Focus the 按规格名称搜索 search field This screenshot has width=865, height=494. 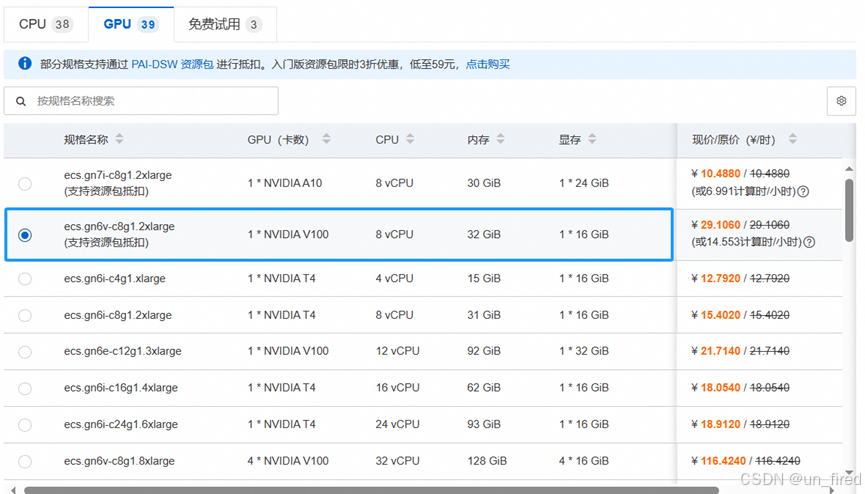[141, 101]
